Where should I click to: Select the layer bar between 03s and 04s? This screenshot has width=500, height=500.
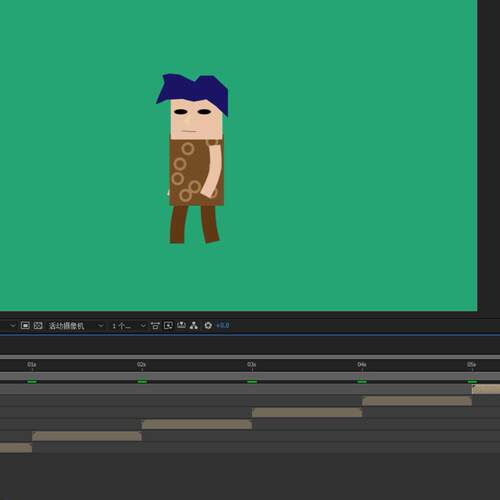point(307,413)
